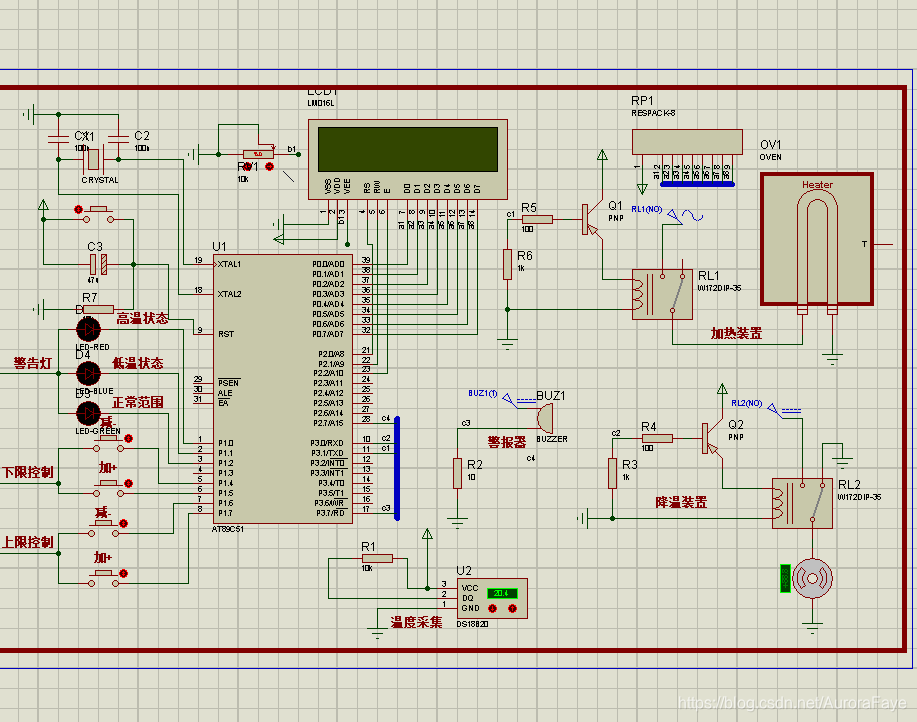Select the Q2 PNP transistor
Screen dimensions: 917x722
tap(711, 438)
